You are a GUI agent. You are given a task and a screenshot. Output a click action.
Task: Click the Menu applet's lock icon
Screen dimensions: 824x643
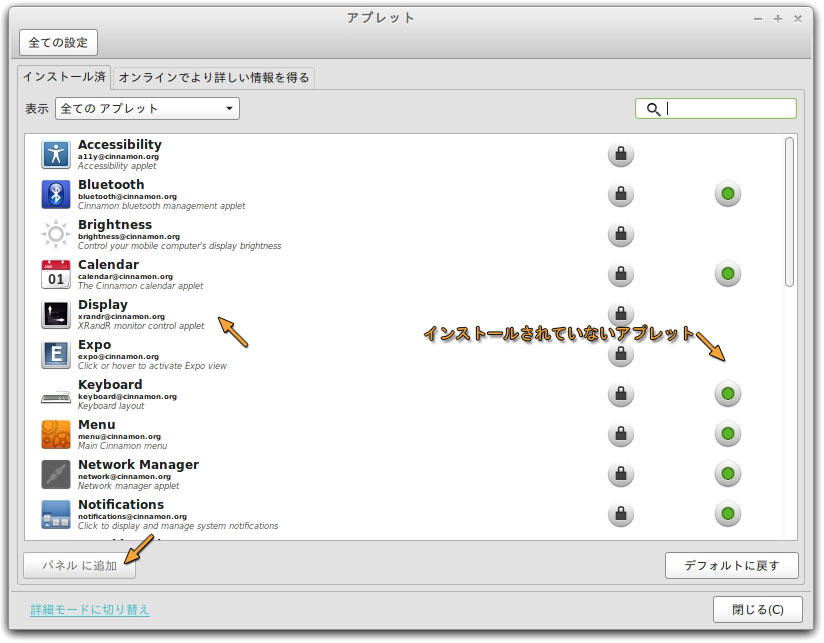621,434
